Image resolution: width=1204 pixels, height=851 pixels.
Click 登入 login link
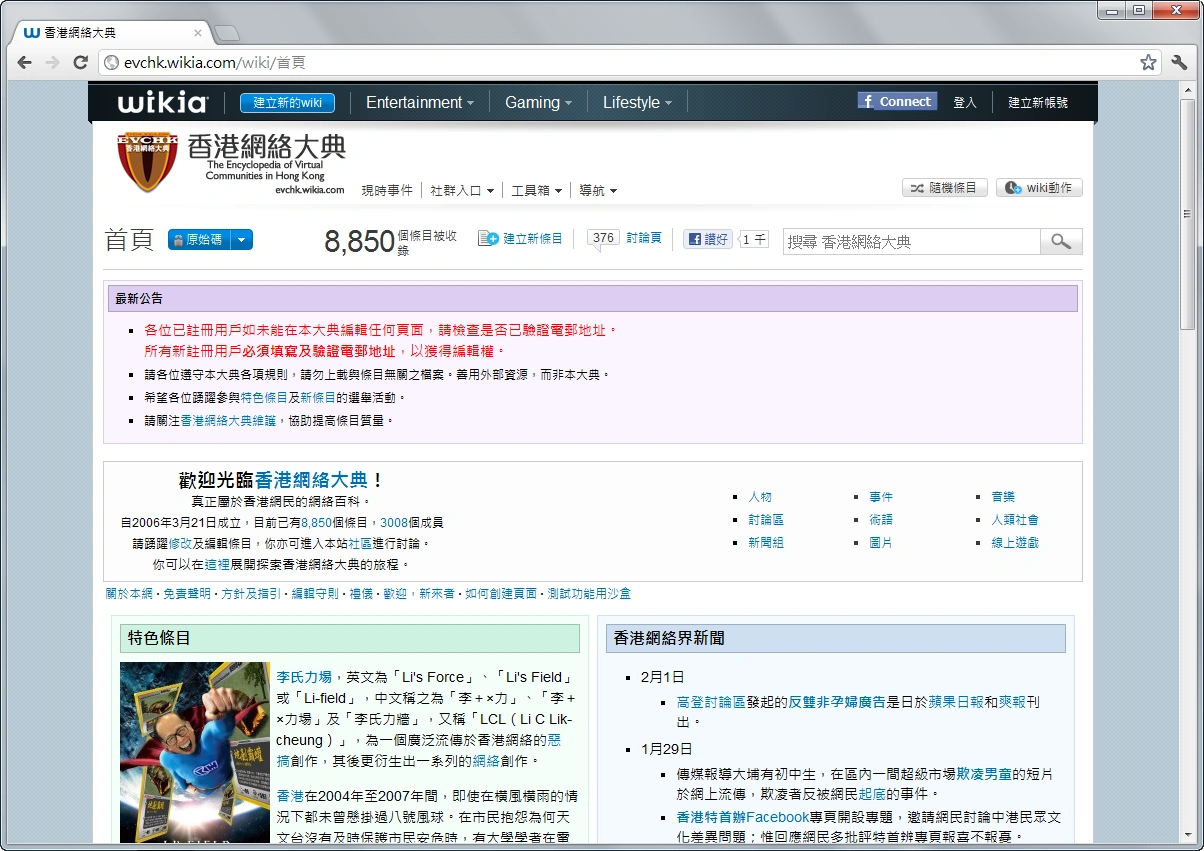tap(964, 102)
